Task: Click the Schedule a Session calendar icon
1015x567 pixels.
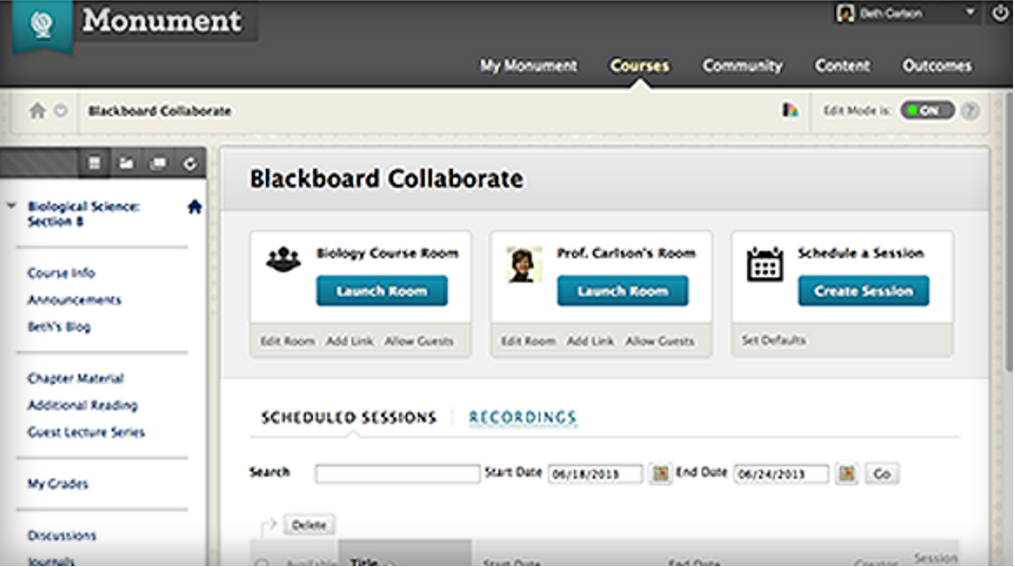Action: 764,263
